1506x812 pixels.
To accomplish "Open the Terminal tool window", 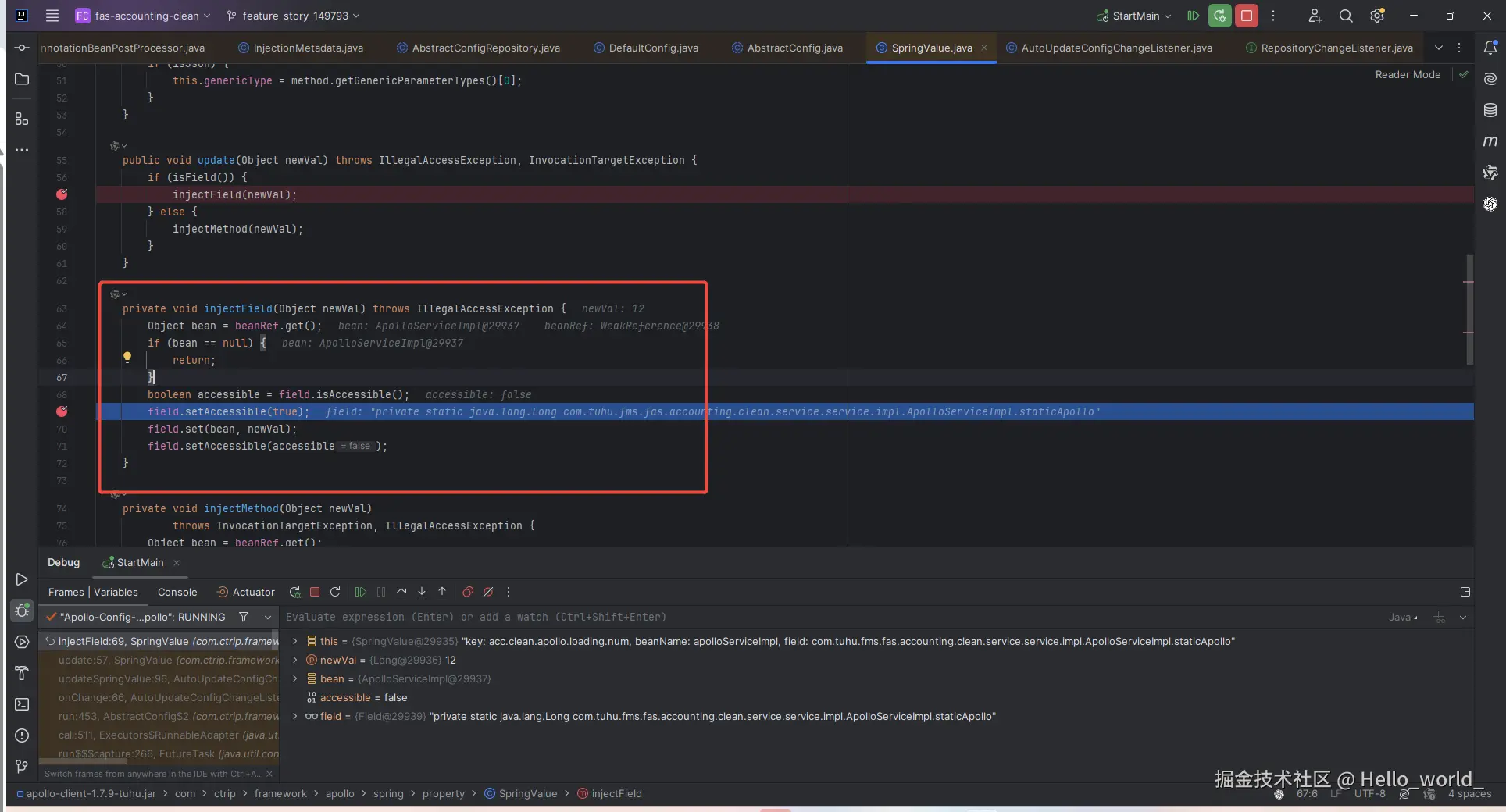I will tap(22, 704).
